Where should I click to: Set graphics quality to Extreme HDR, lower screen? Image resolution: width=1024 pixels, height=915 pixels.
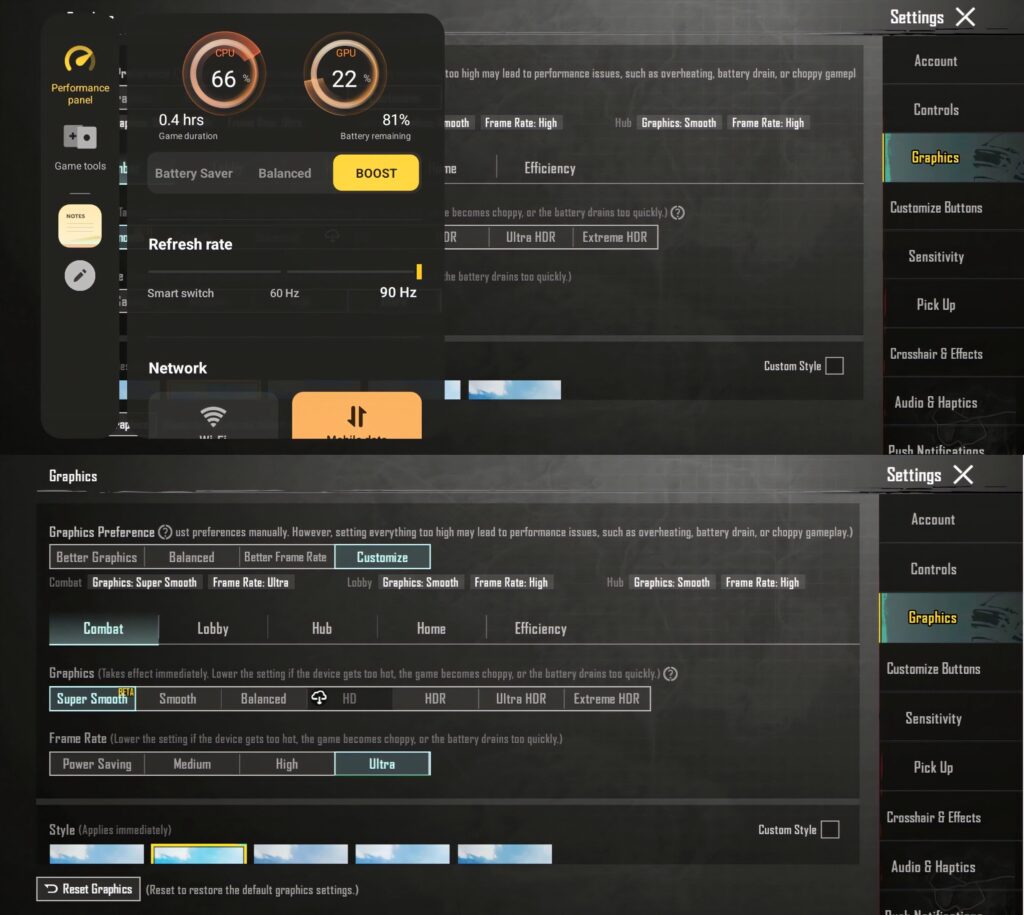click(607, 699)
